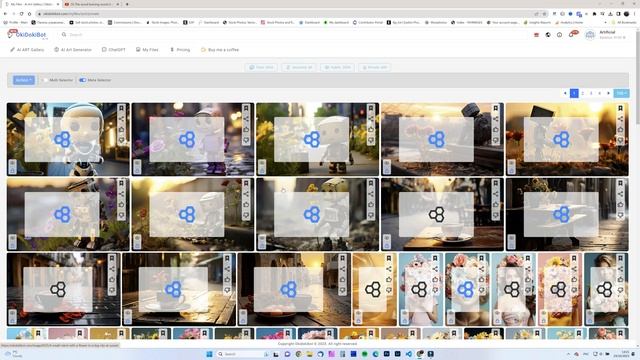Bookmark the fourth image in the top row
Screen dimensions: 640x360
tap(496, 108)
